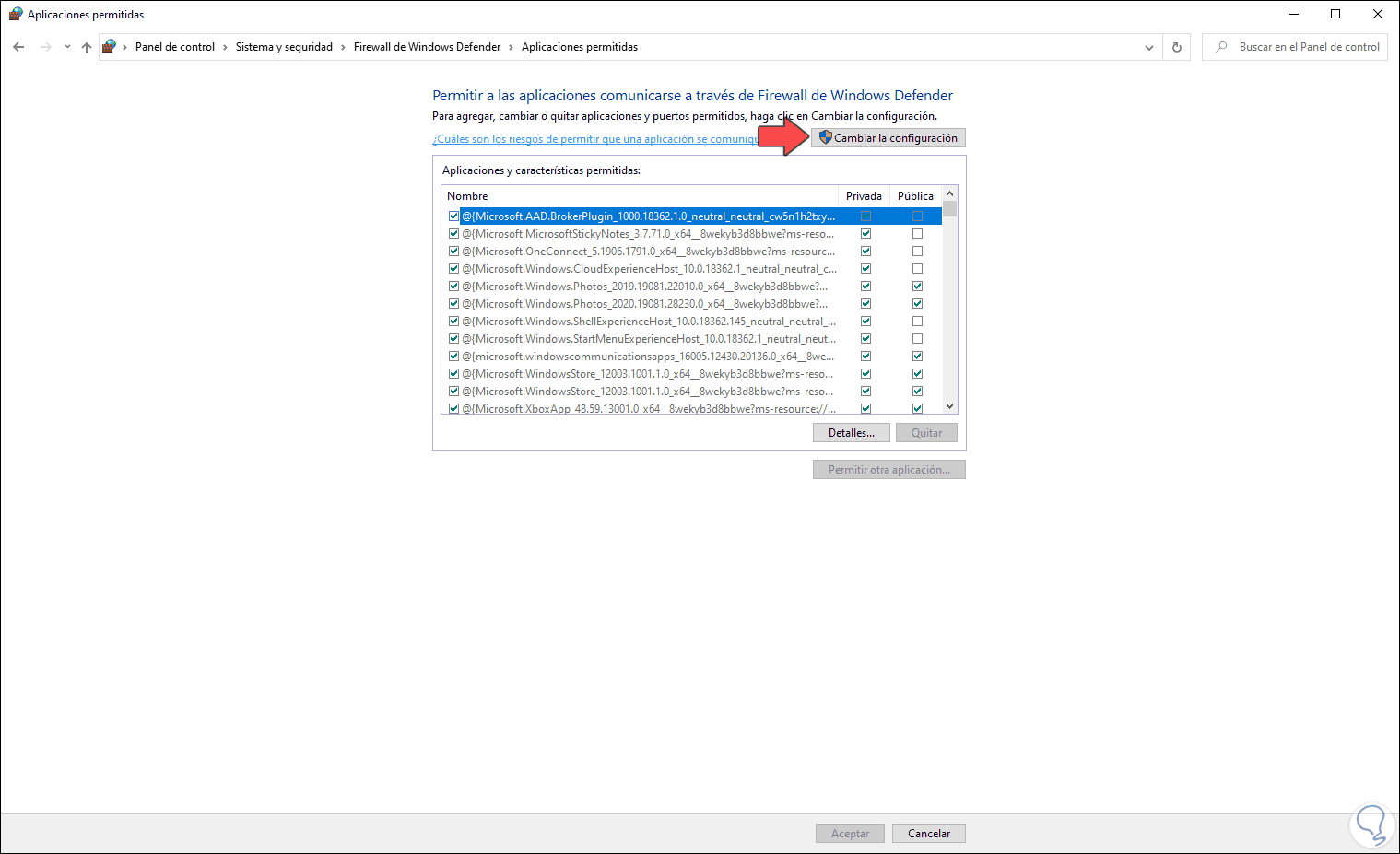This screenshot has width=1400, height=854.
Task: Go up one level with the up arrow
Action: coord(87,47)
